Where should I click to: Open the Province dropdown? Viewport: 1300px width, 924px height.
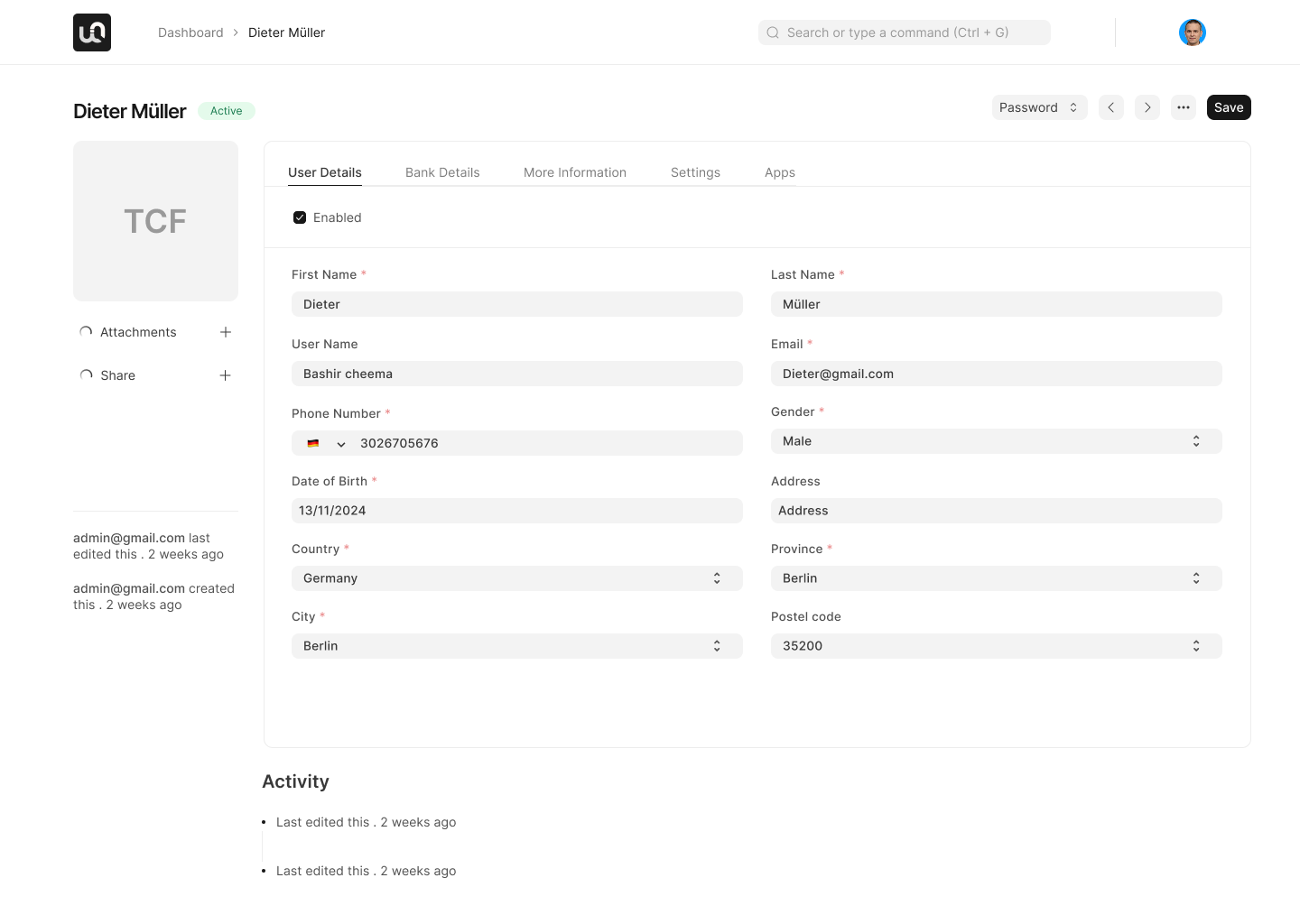pyautogui.click(x=997, y=578)
